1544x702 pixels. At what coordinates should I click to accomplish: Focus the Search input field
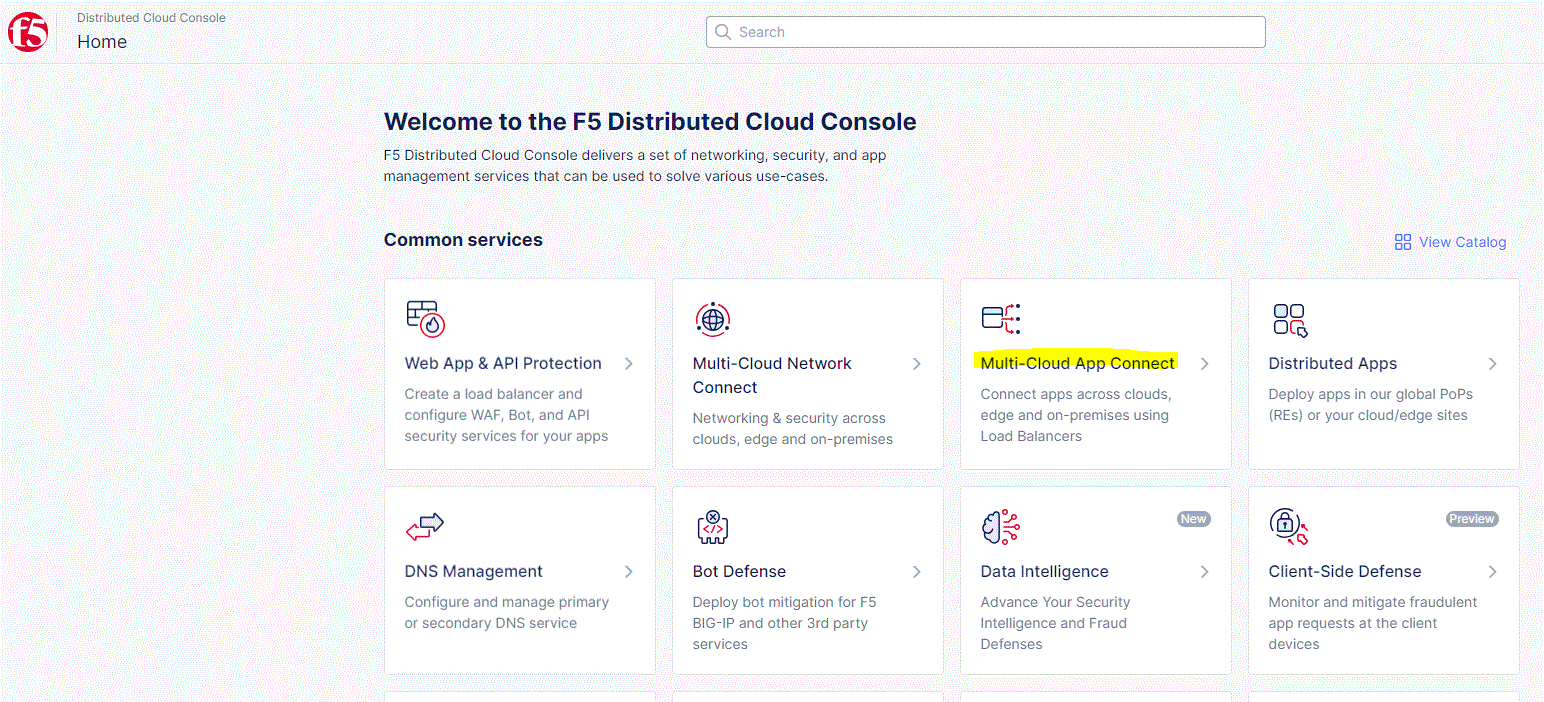click(x=986, y=32)
